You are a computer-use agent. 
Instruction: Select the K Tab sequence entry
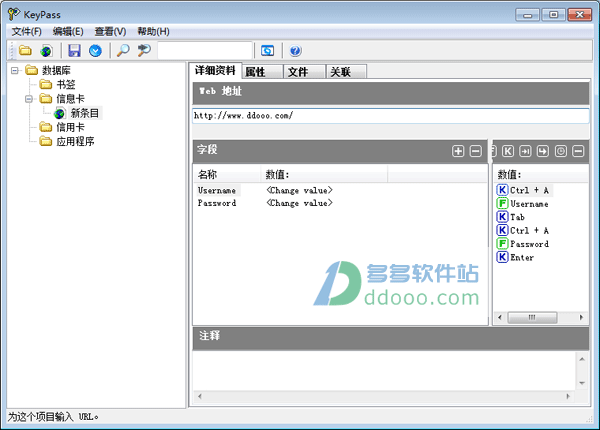pos(510,217)
